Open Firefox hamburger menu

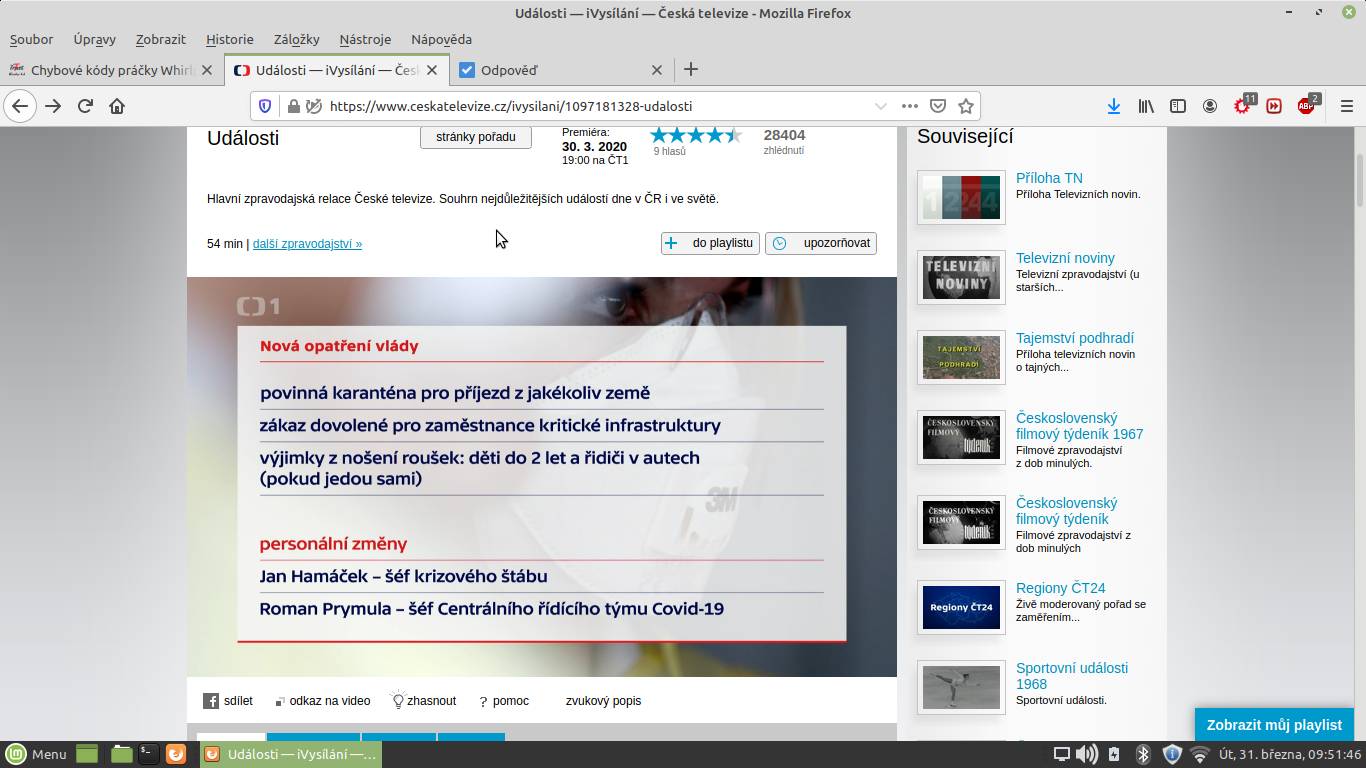pyautogui.click(x=1346, y=106)
